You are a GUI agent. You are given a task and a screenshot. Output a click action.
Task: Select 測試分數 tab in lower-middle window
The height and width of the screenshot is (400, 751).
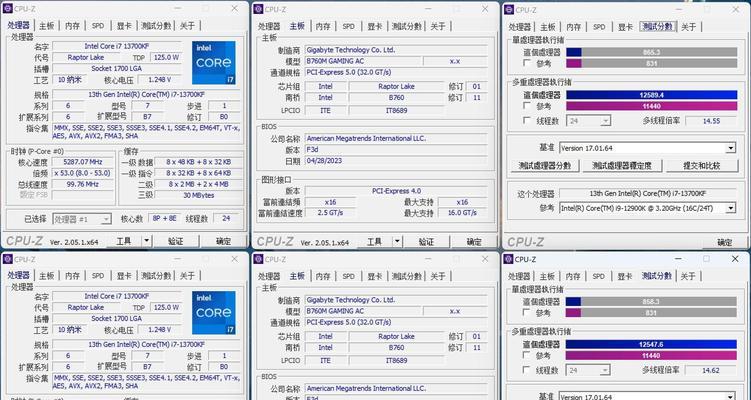tap(407, 276)
